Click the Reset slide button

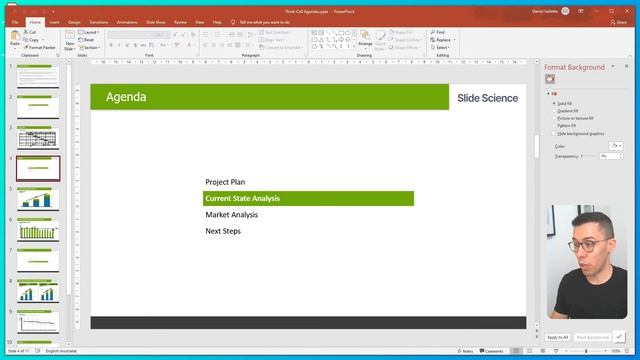click(x=86, y=40)
